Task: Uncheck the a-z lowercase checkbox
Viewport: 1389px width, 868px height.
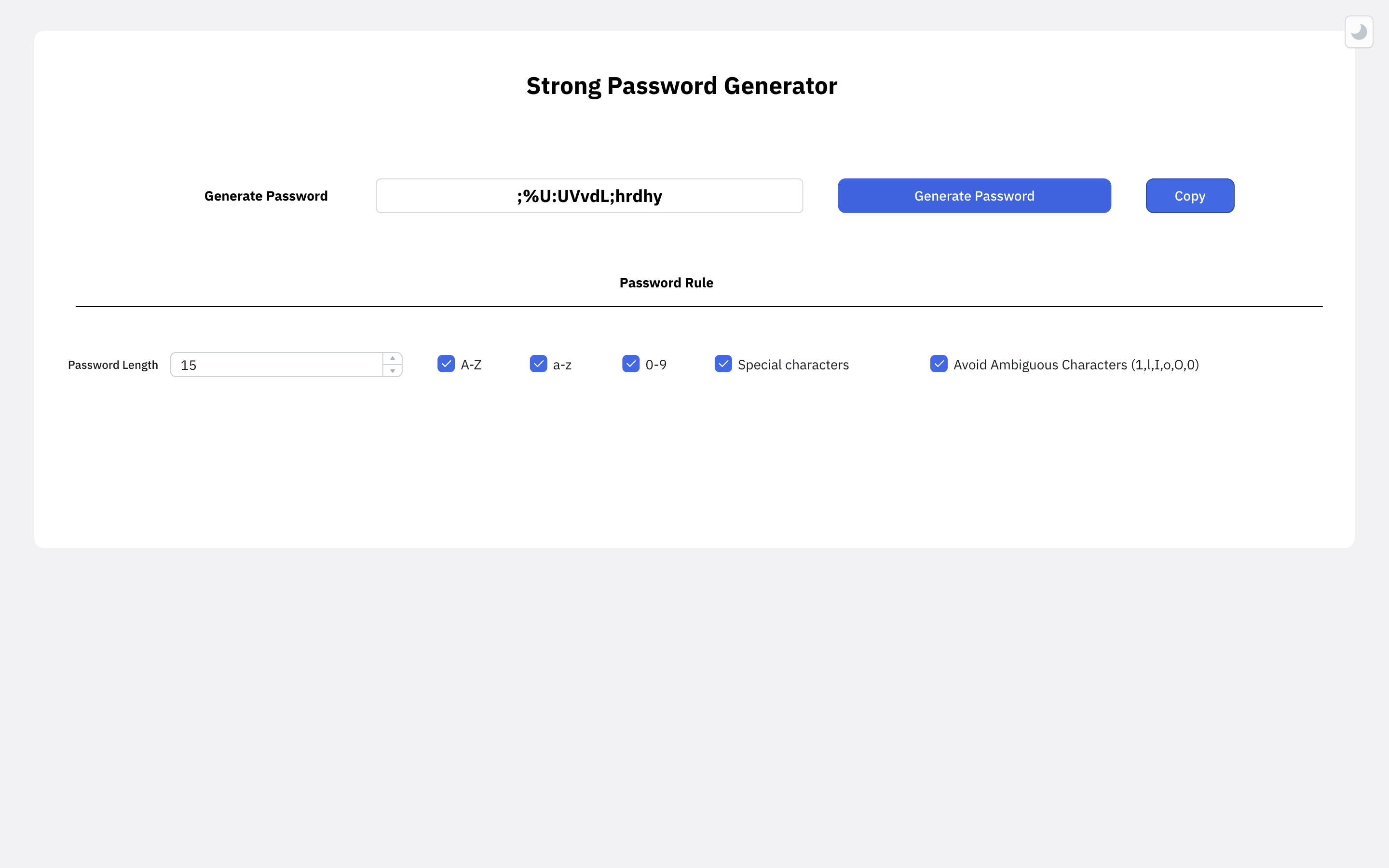Action: pos(538,364)
